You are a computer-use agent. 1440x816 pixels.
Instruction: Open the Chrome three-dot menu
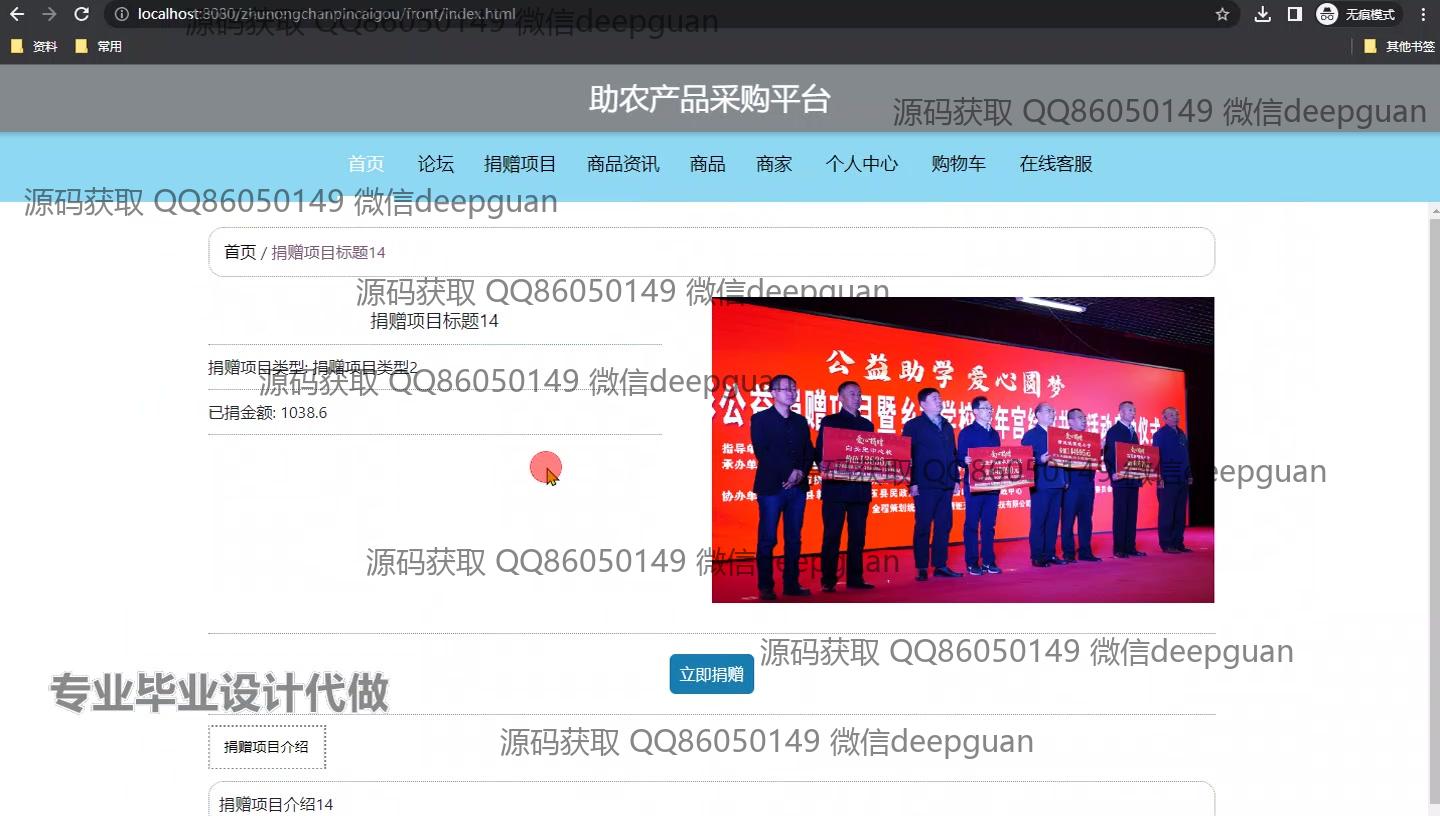click(1423, 14)
